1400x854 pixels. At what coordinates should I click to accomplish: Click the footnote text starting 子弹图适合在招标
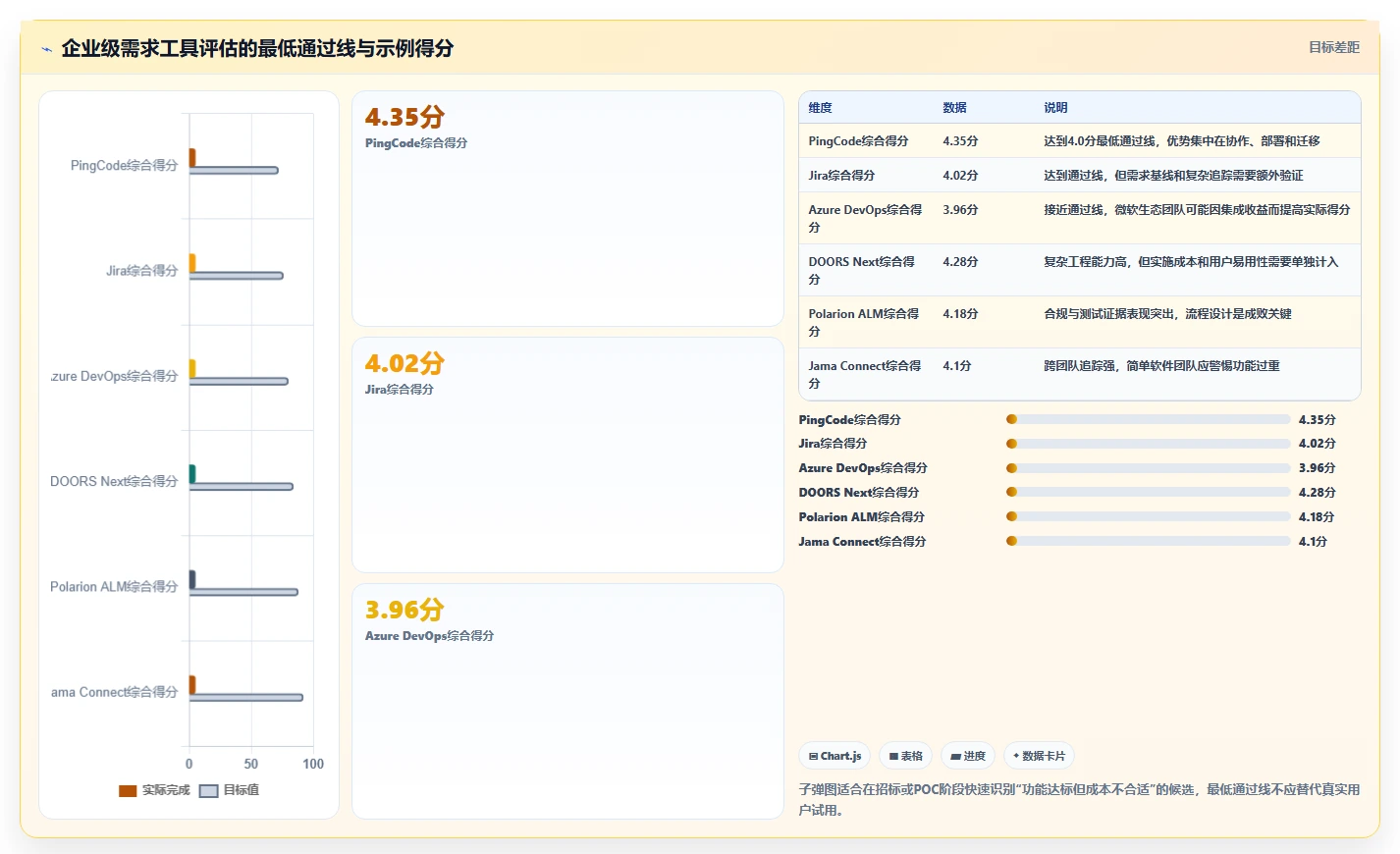1080,800
